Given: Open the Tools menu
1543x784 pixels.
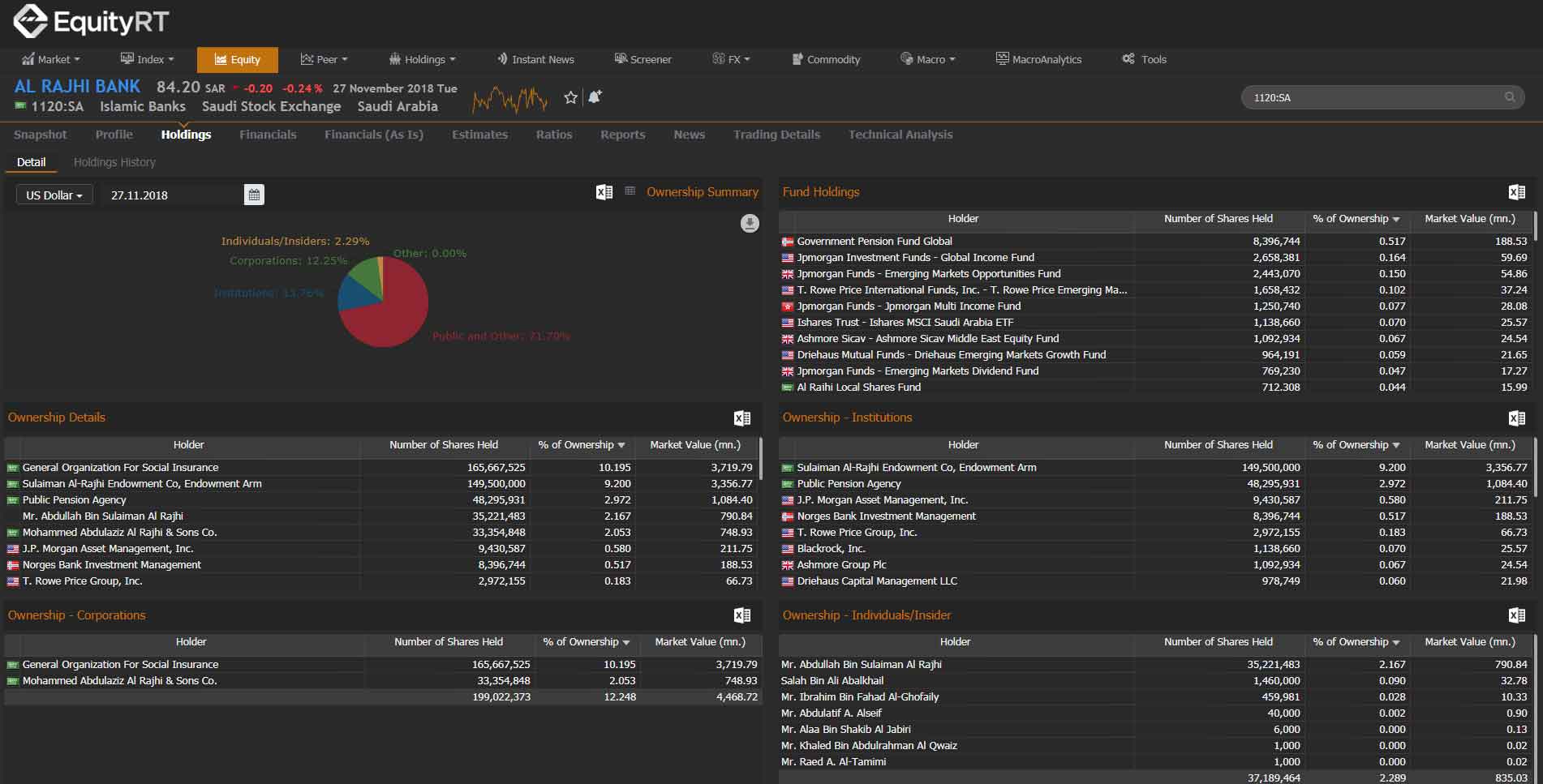Looking at the screenshot, I should coord(1144,59).
